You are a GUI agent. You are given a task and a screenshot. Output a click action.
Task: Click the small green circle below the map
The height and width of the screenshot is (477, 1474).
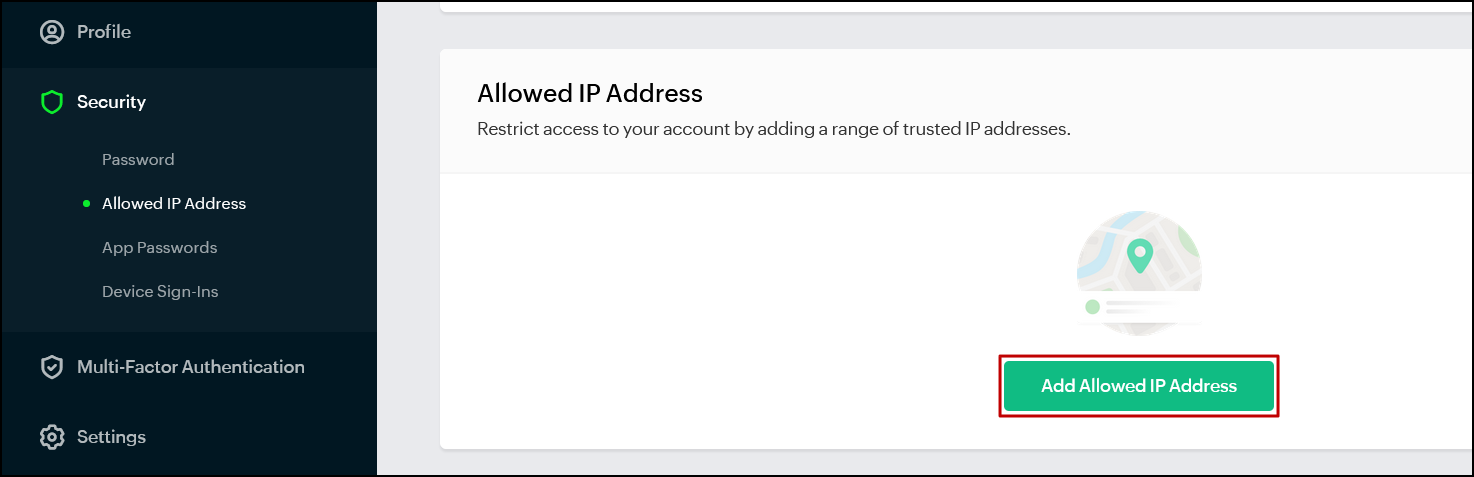click(1092, 307)
